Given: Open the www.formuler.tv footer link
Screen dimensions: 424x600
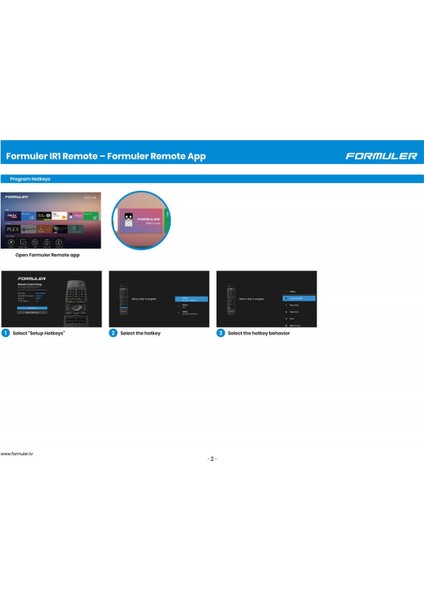Looking at the screenshot, I should pyautogui.click(x=16, y=454).
